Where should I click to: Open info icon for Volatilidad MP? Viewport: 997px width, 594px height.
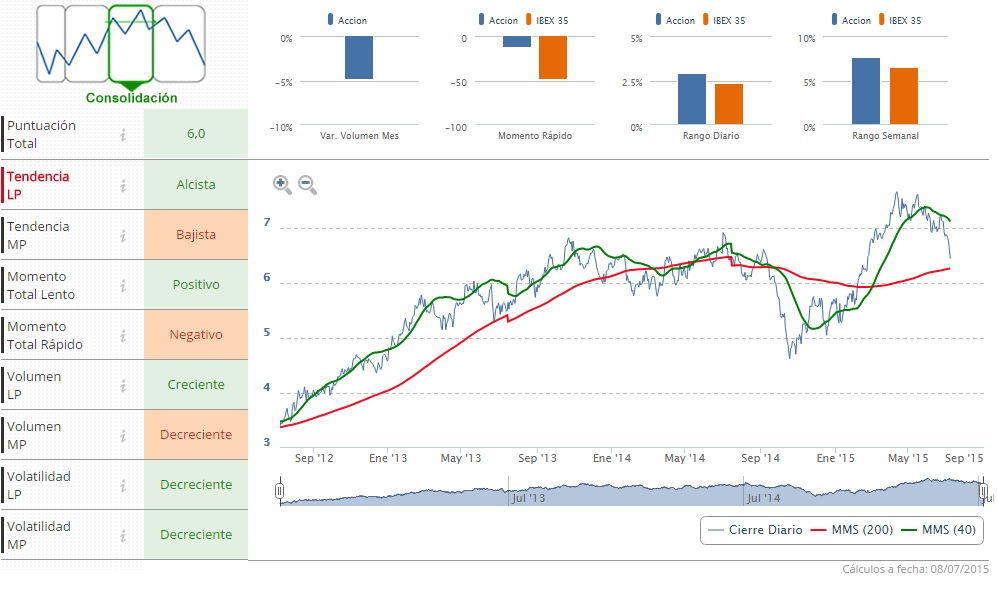coord(123,535)
